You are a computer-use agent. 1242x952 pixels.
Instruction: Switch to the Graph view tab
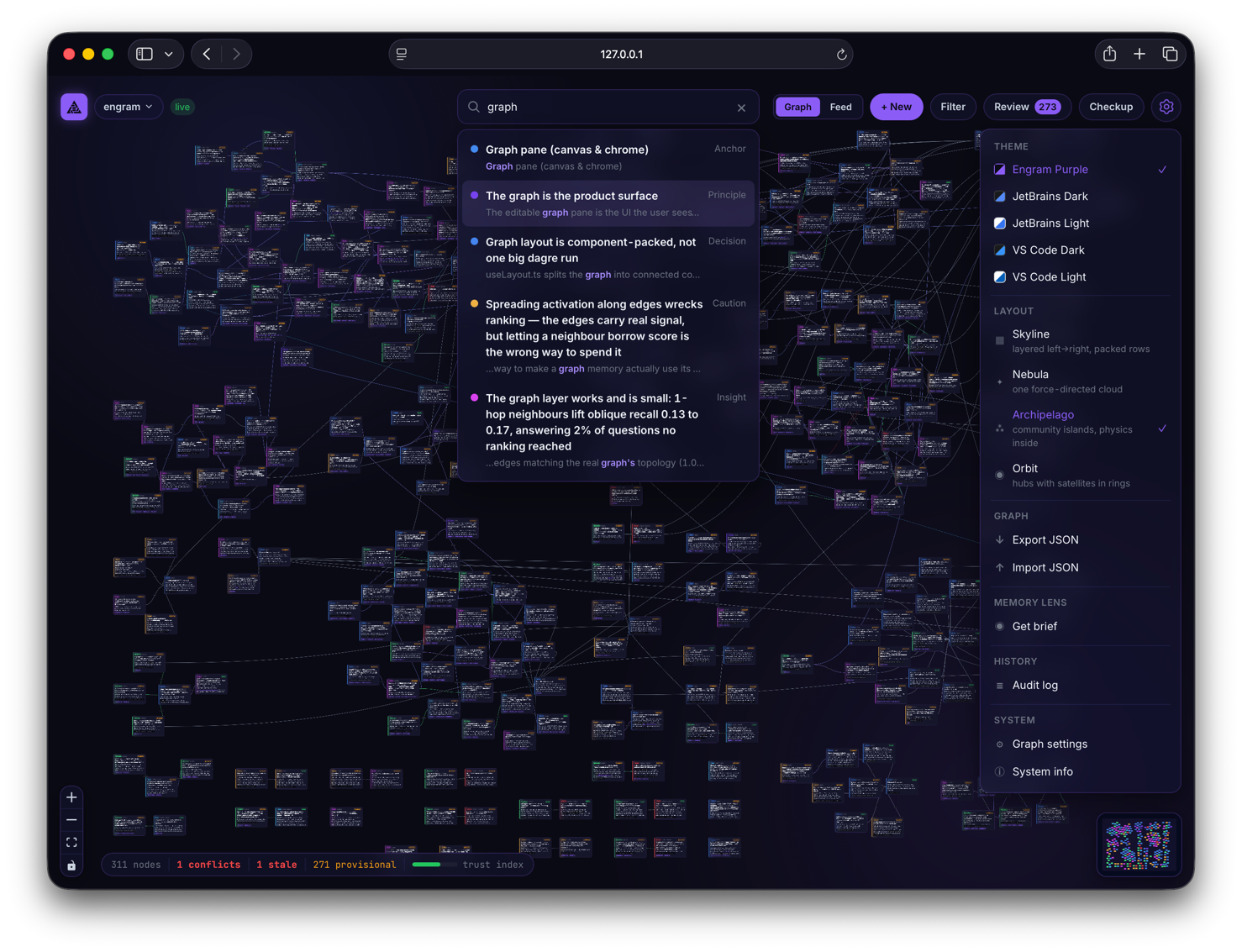[797, 107]
